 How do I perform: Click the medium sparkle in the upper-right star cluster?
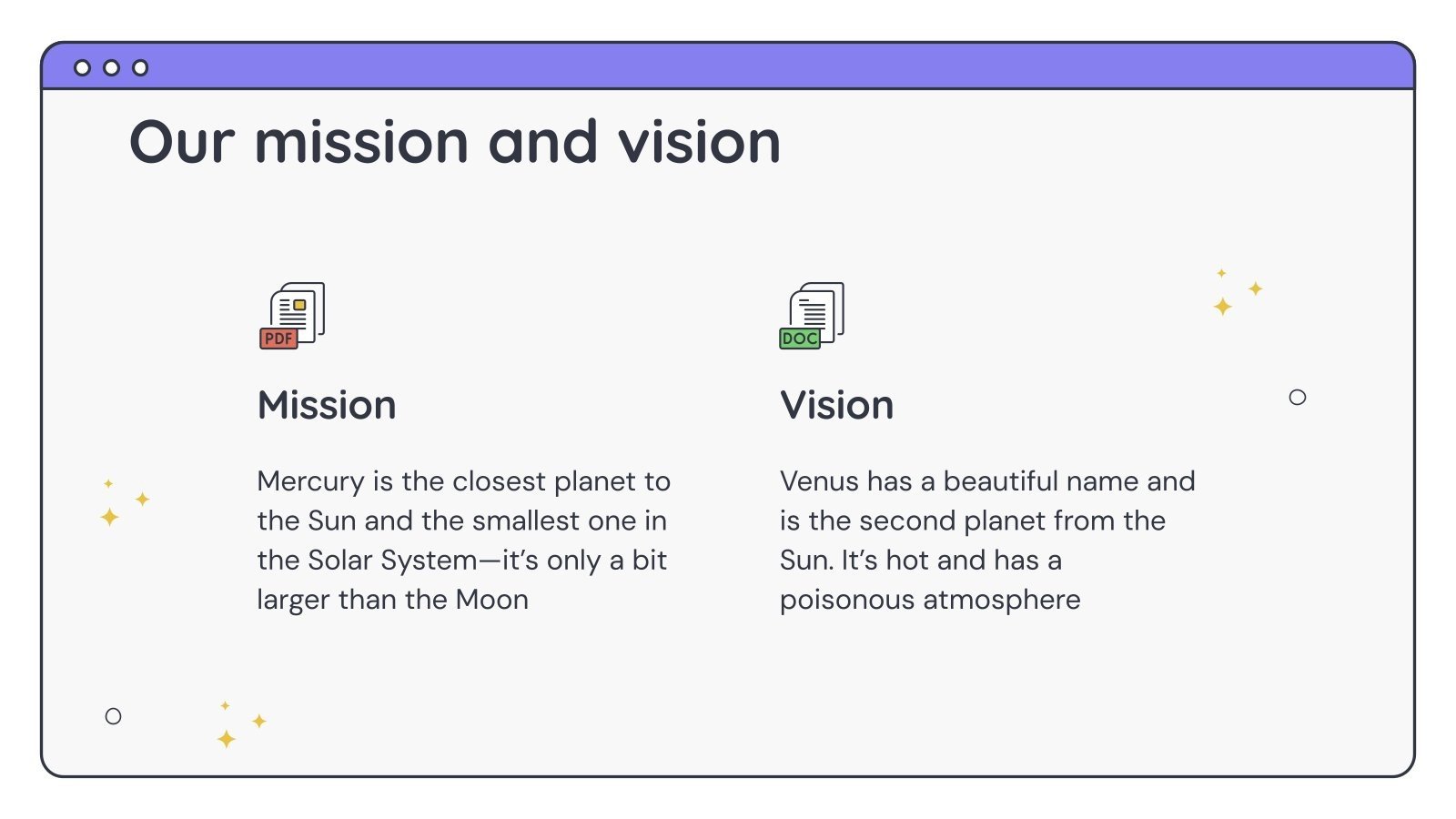click(1255, 288)
